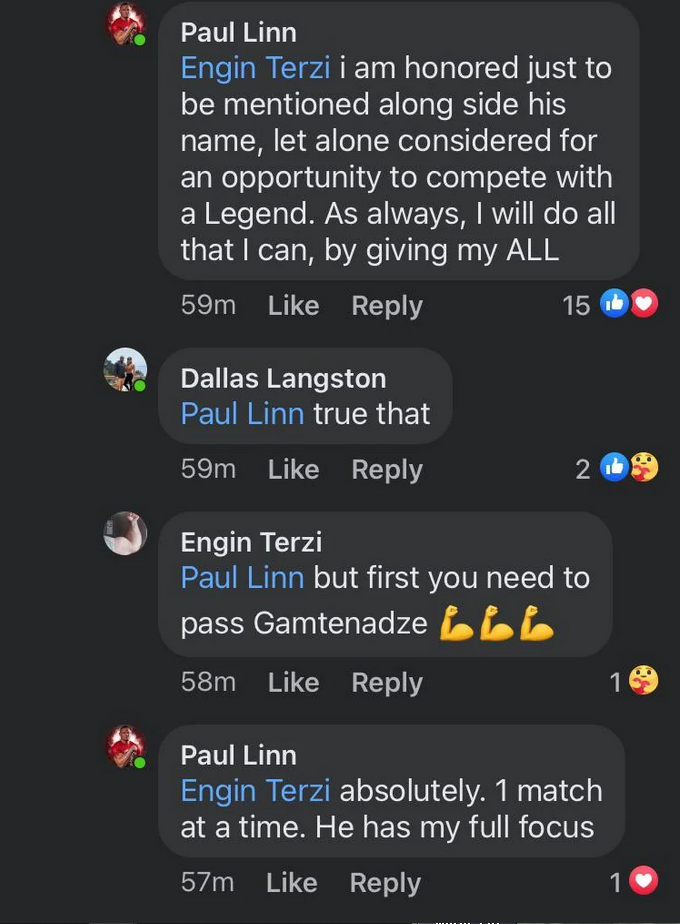Like Engin Terzi's Gamtenadze comment

pyautogui.click(x=293, y=682)
